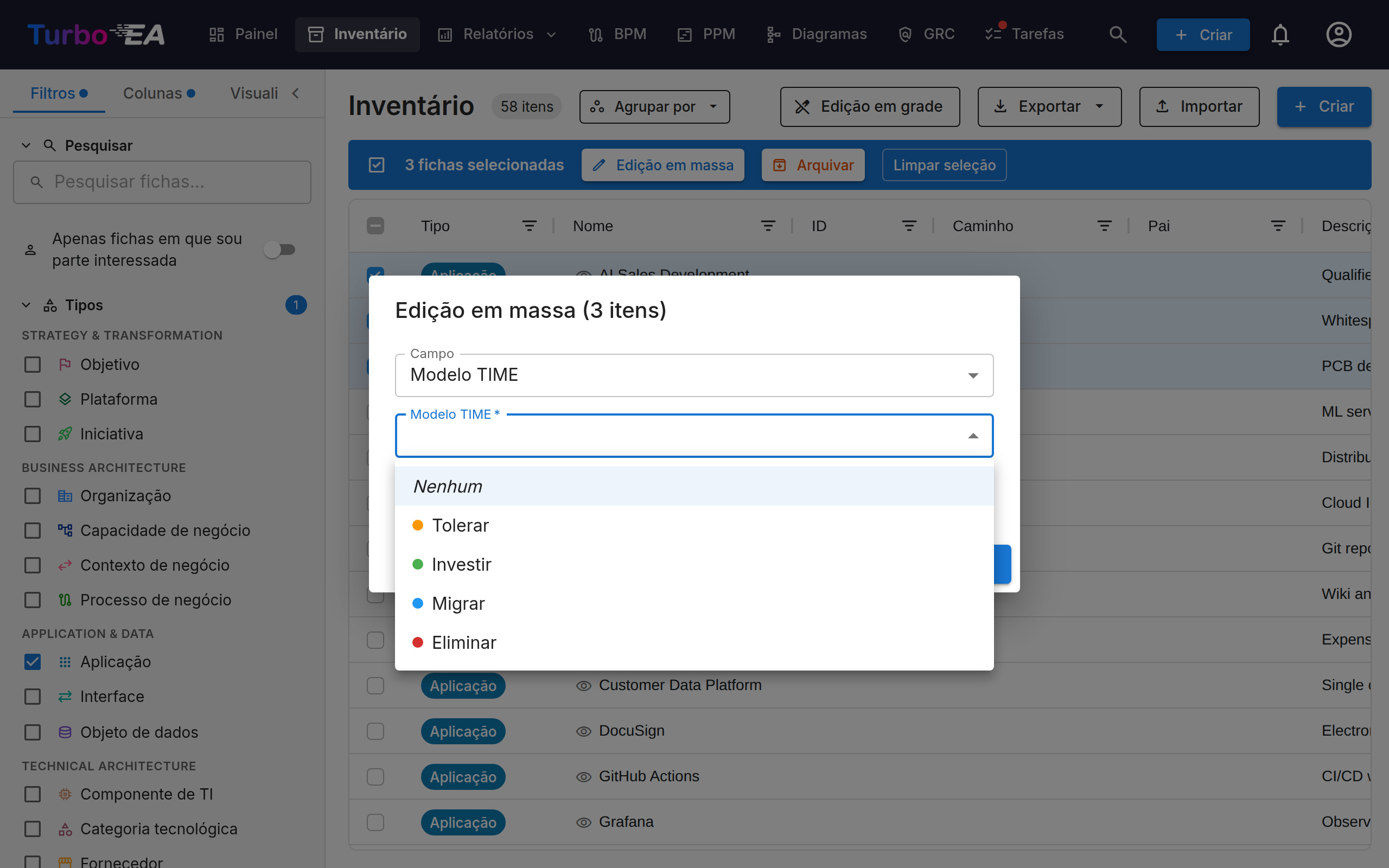Focus the Pesquisar fichas search field
The width and height of the screenshot is (1389, 868).
pos(162,182)
